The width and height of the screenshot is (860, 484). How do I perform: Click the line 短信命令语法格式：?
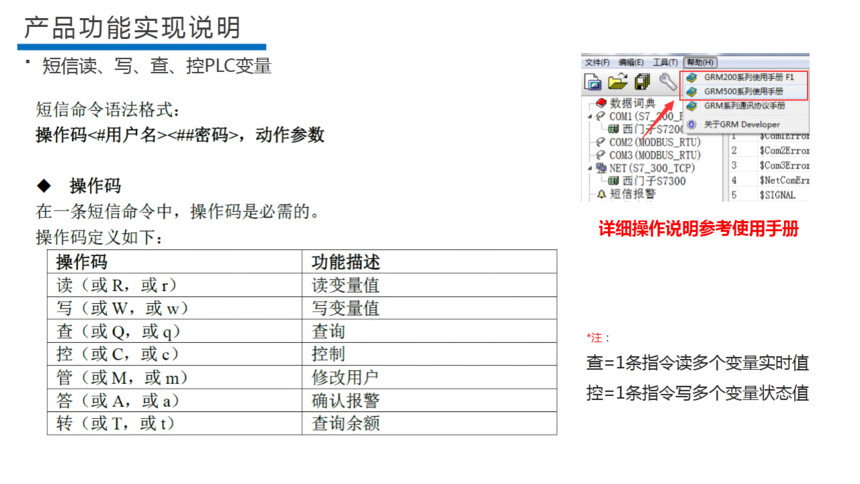click(108, 110)
